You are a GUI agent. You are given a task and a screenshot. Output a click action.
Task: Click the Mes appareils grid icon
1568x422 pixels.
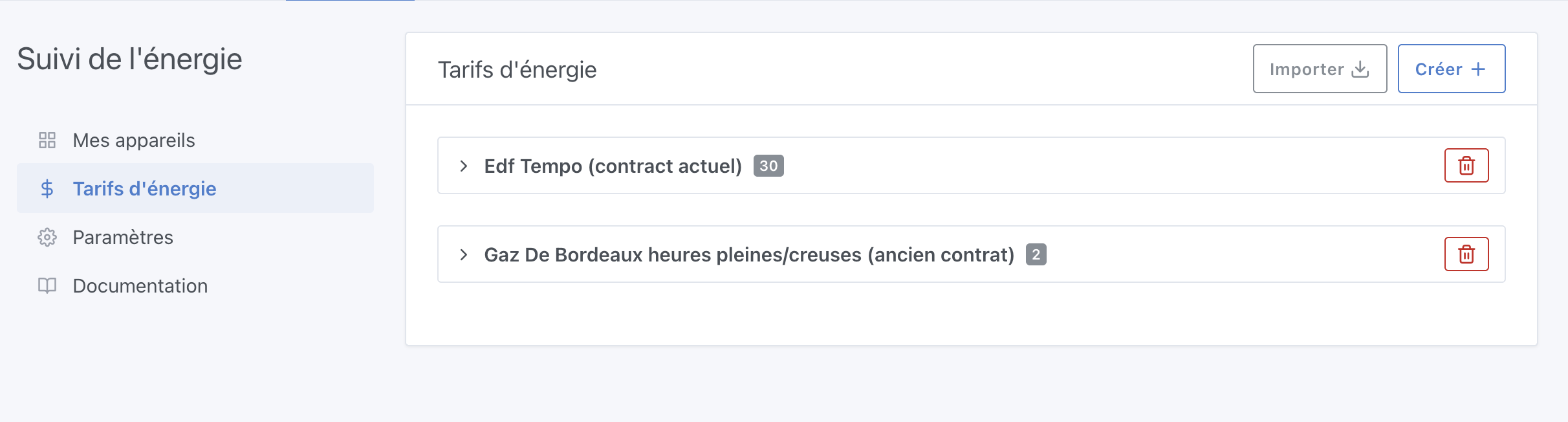point(47,140)
